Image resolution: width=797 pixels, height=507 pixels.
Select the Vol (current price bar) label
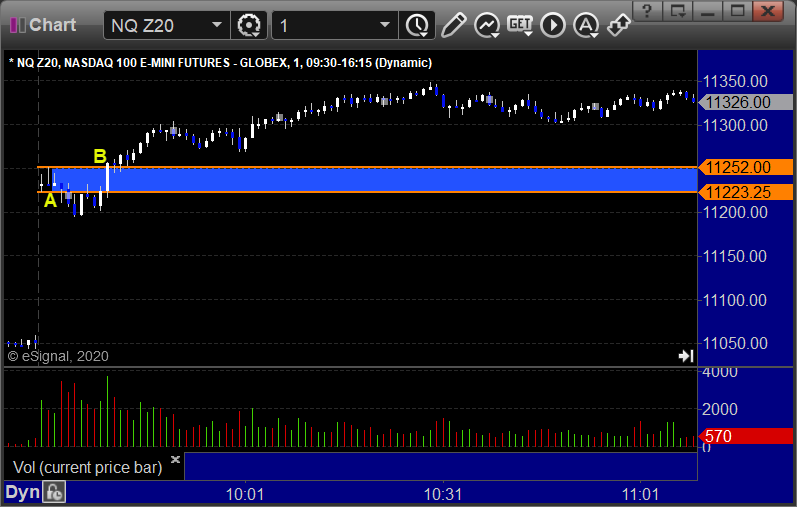(87, 467)
